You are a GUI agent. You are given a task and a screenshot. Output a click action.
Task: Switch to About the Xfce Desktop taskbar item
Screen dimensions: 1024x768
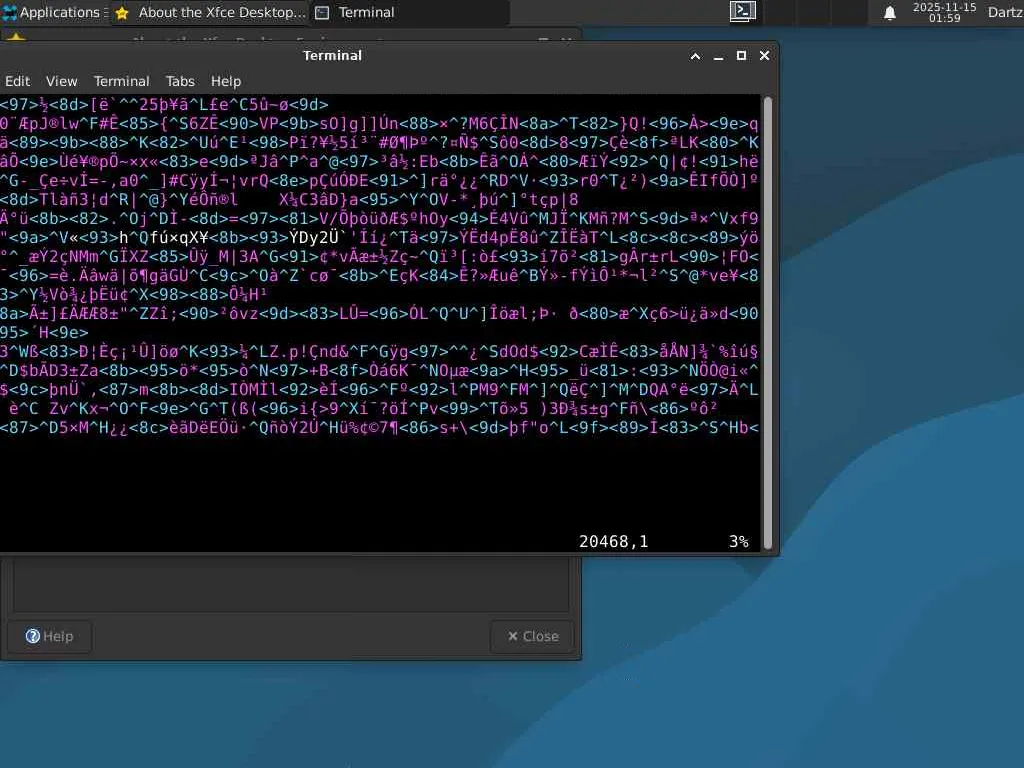pos(210,12)
